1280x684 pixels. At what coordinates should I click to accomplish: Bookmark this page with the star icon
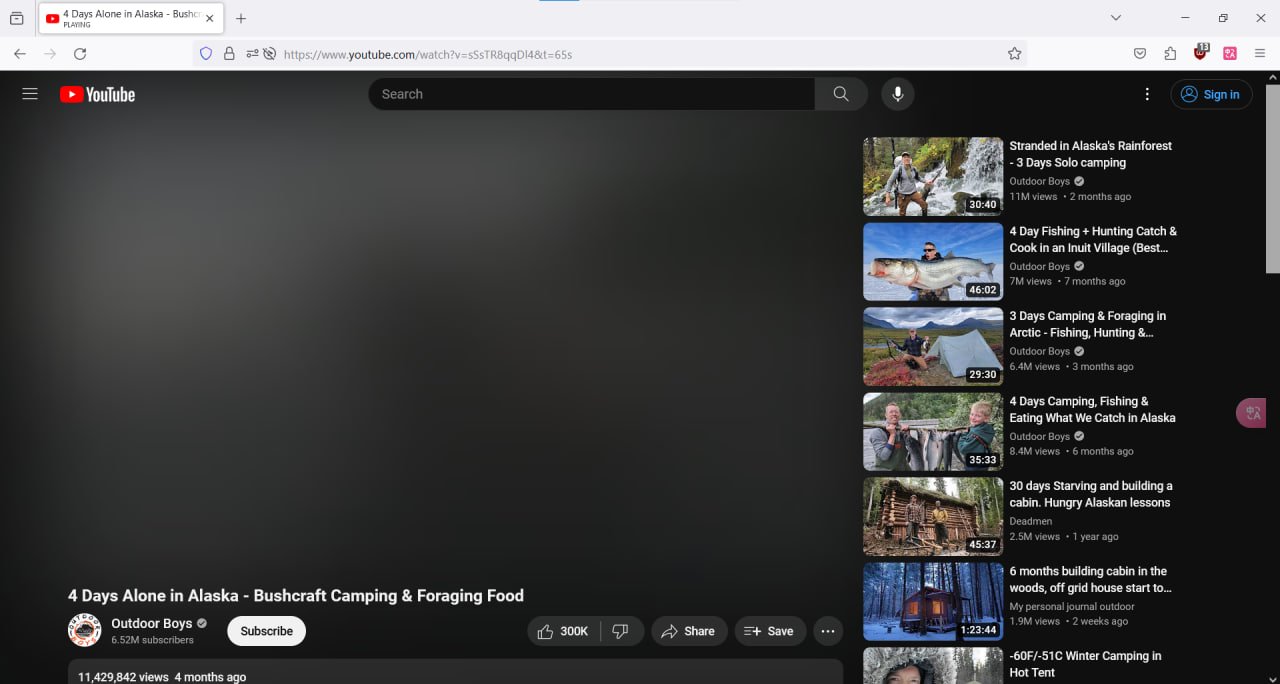[x=1015, y=54]
